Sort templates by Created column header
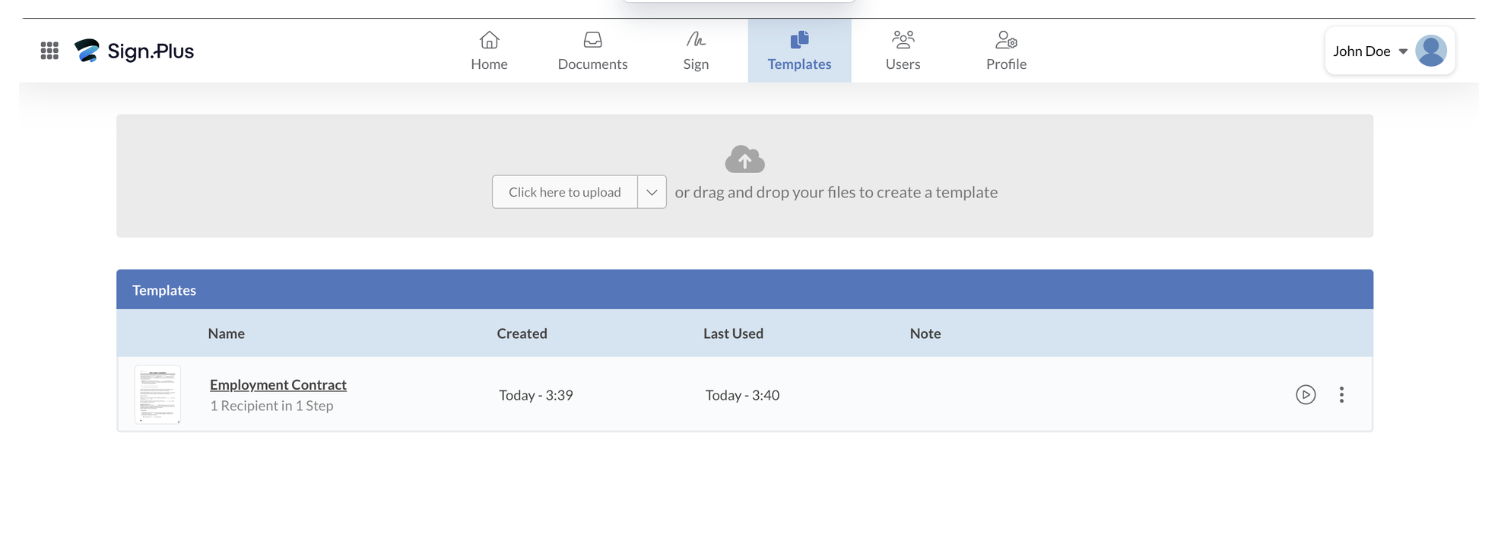 click(522, 334)
